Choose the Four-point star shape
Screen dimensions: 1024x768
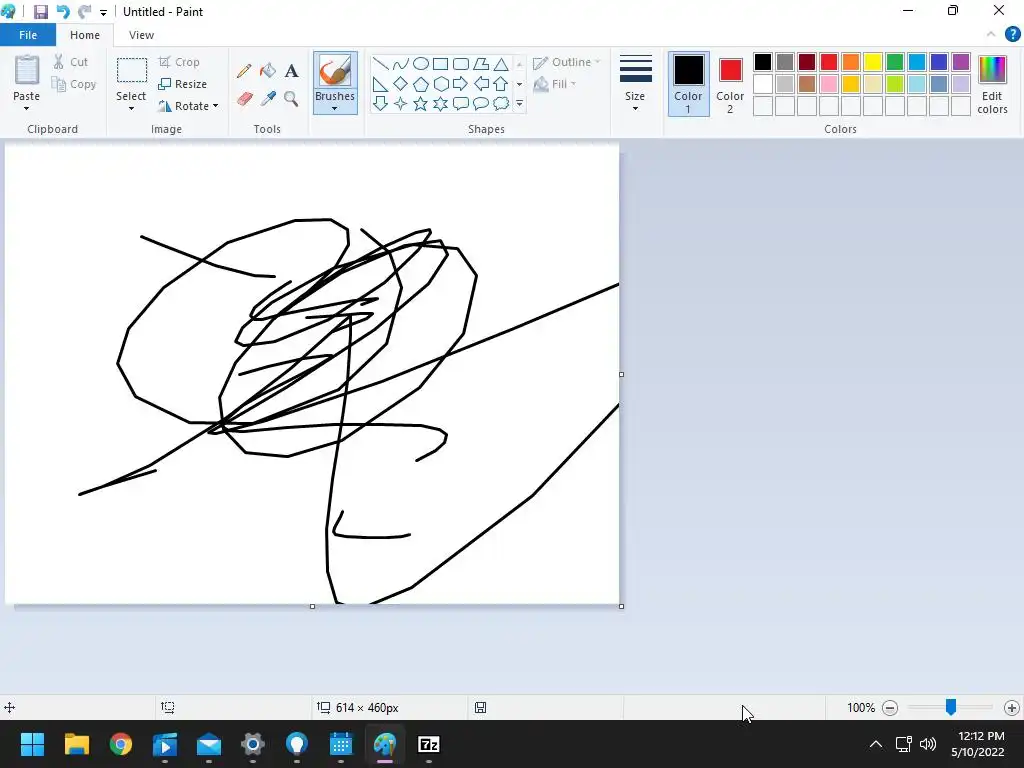[400, 103]
